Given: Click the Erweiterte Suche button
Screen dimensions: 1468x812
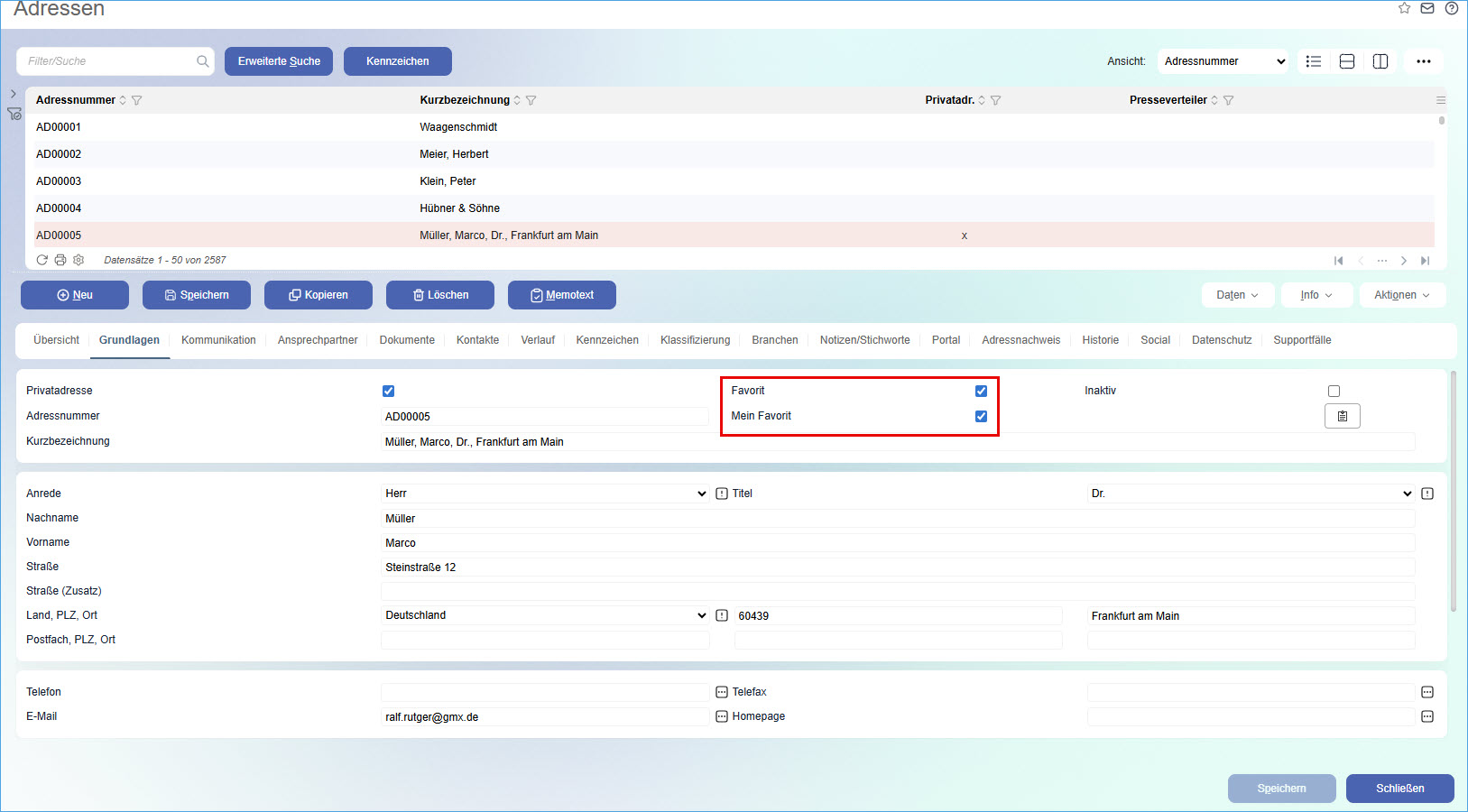Looking at the screenshot, I should 279,61.
